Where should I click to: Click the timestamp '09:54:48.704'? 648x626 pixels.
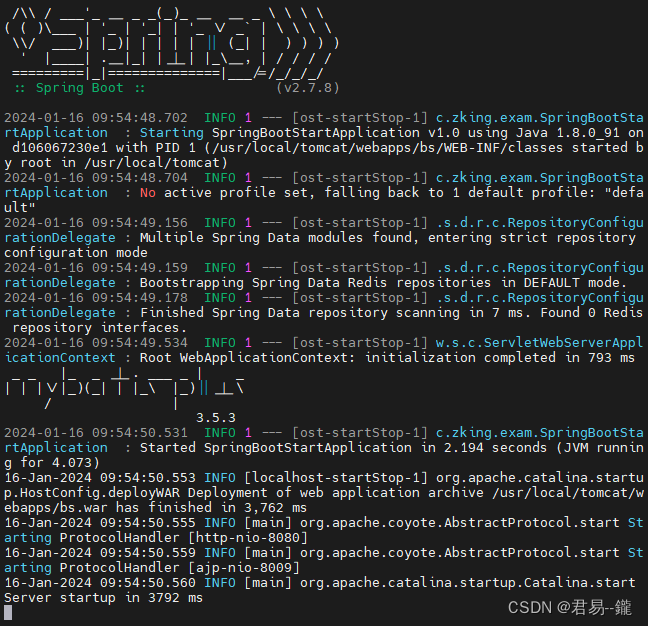(140, 178)
